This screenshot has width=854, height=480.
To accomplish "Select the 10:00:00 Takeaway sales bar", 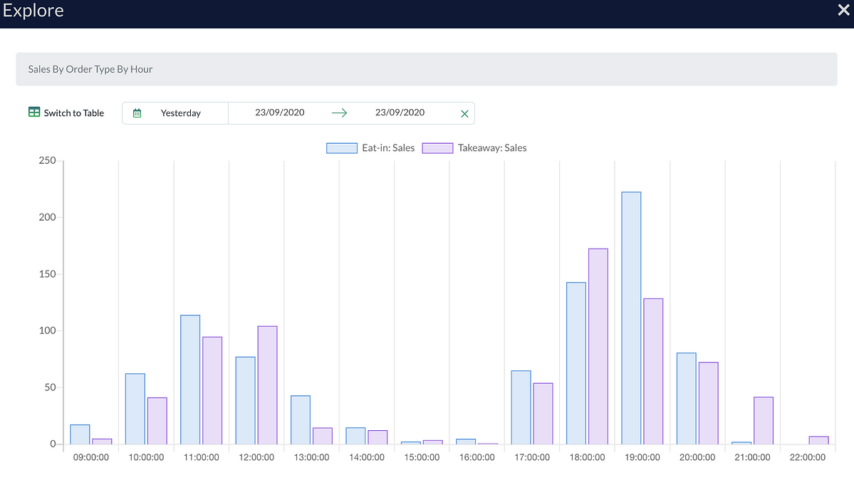I will (x=157, y=421).
